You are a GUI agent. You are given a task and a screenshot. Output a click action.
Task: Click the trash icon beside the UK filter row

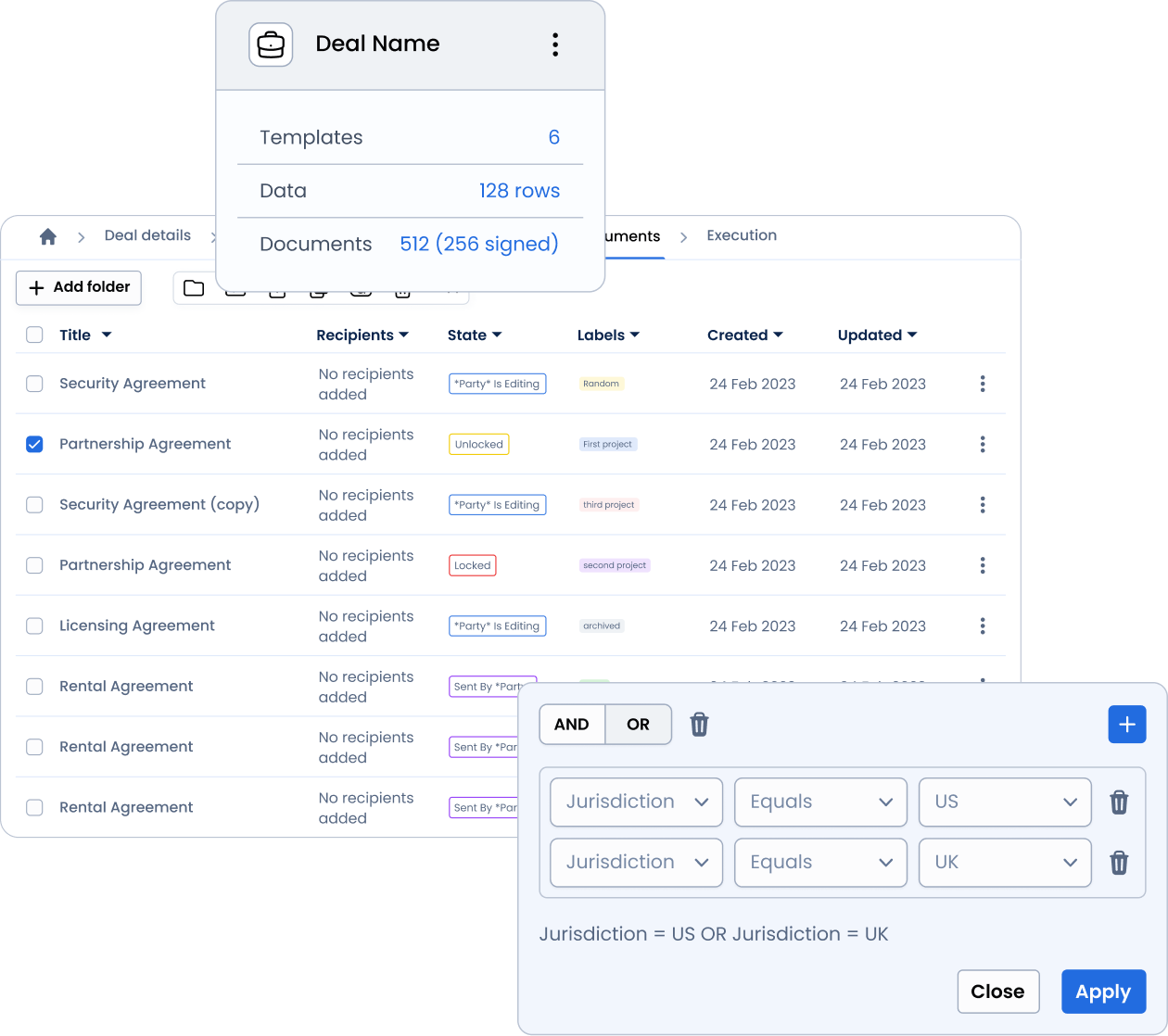tap(1119, 863)
